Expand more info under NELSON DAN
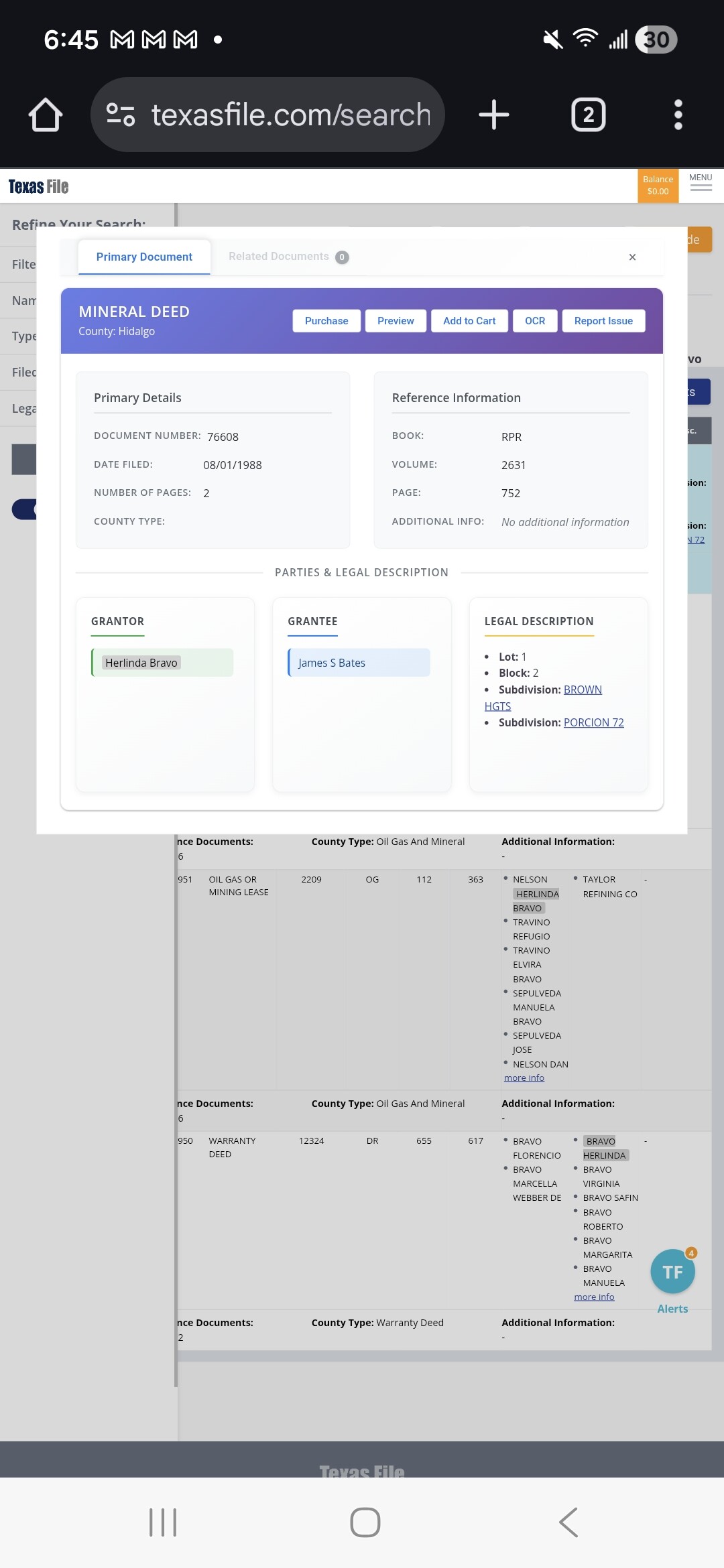The height and width of the screenshot is (1568, 724). [x=524, y=1077]
